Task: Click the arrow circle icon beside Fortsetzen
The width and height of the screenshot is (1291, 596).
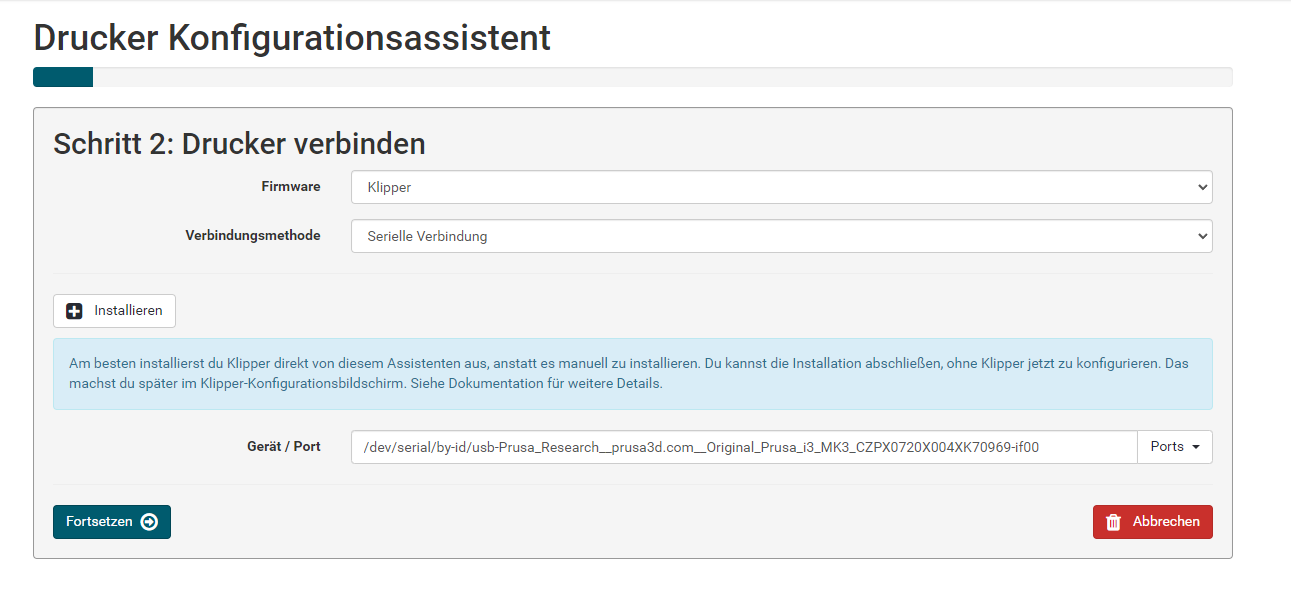Action: coord(149,522)
